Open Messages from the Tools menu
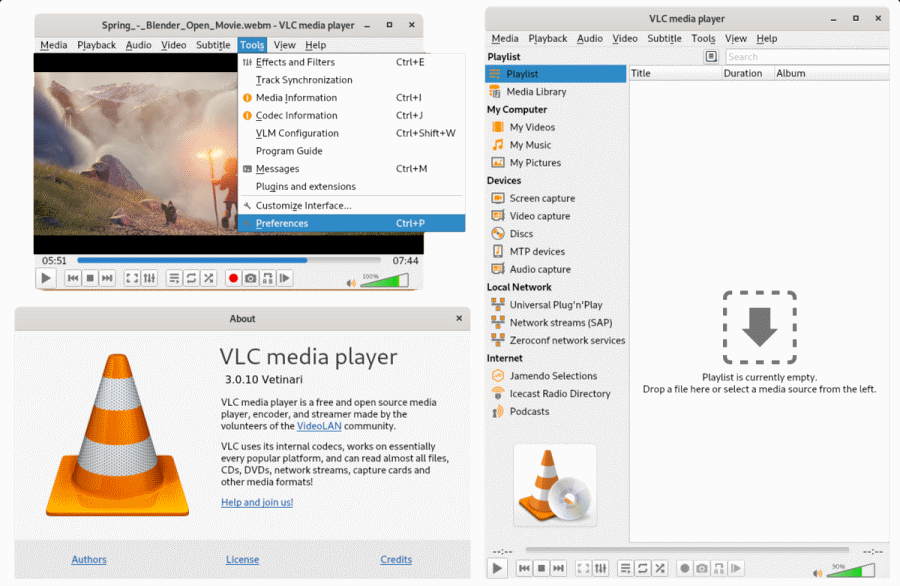The height and width of the screenshot is (586, 900). pyautogui.click(x=351, y=169)
